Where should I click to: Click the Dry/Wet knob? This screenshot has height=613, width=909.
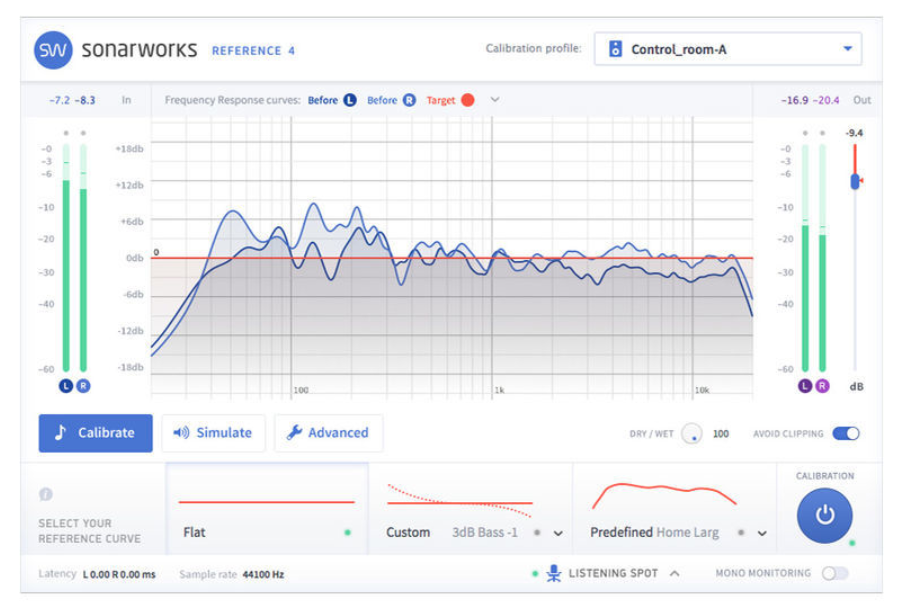click(x=692, y=434)
